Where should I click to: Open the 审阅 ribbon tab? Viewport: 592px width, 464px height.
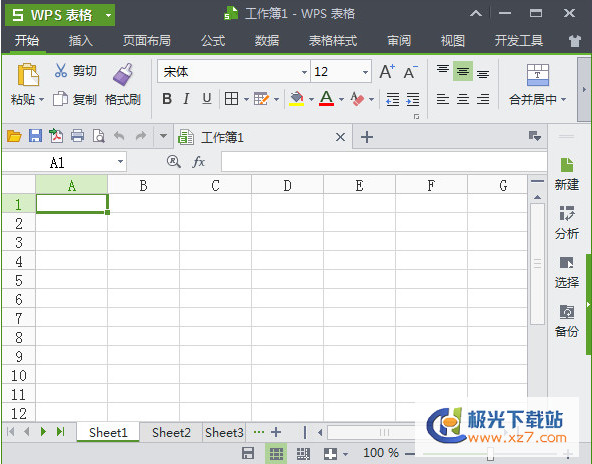pyautogui.click(x=399, y=40)
